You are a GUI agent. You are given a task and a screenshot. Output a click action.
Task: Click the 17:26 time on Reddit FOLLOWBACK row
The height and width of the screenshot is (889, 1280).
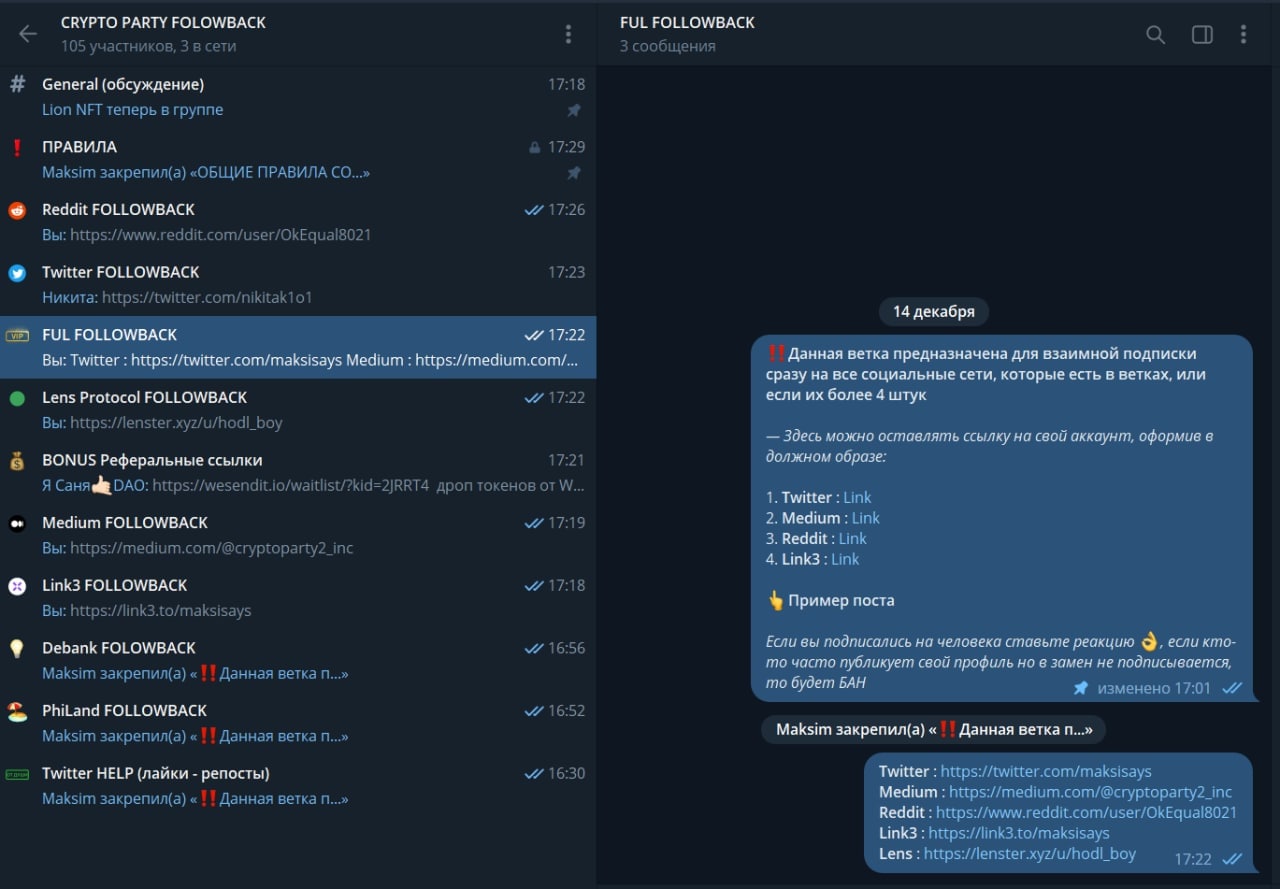(x=566, y=210)
